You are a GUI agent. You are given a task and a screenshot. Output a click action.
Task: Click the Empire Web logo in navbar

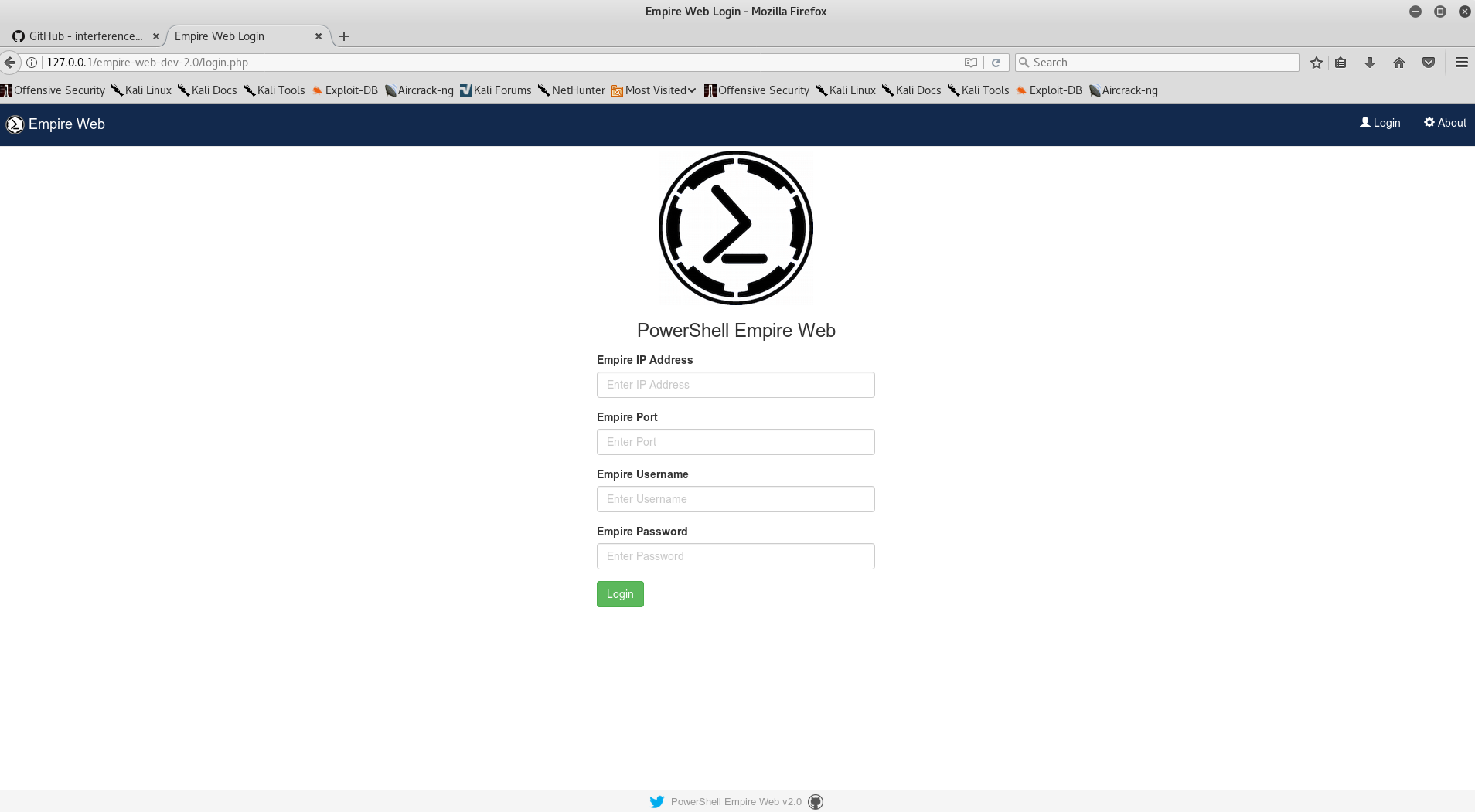(15, 124)
